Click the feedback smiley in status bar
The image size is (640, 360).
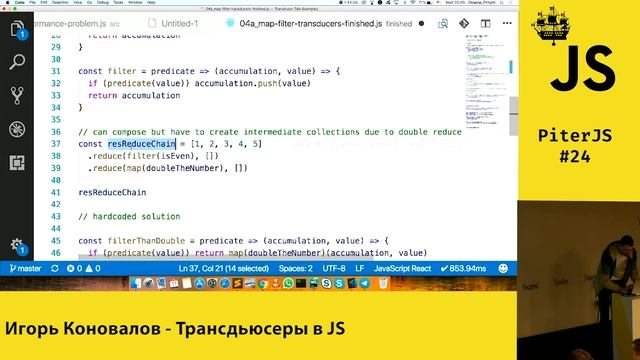click(x=503, y=268)
